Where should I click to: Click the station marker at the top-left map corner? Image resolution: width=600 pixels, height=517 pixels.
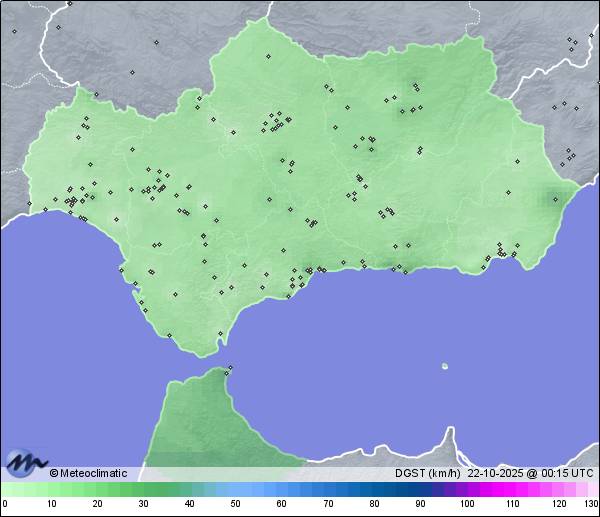coord(15,31)
